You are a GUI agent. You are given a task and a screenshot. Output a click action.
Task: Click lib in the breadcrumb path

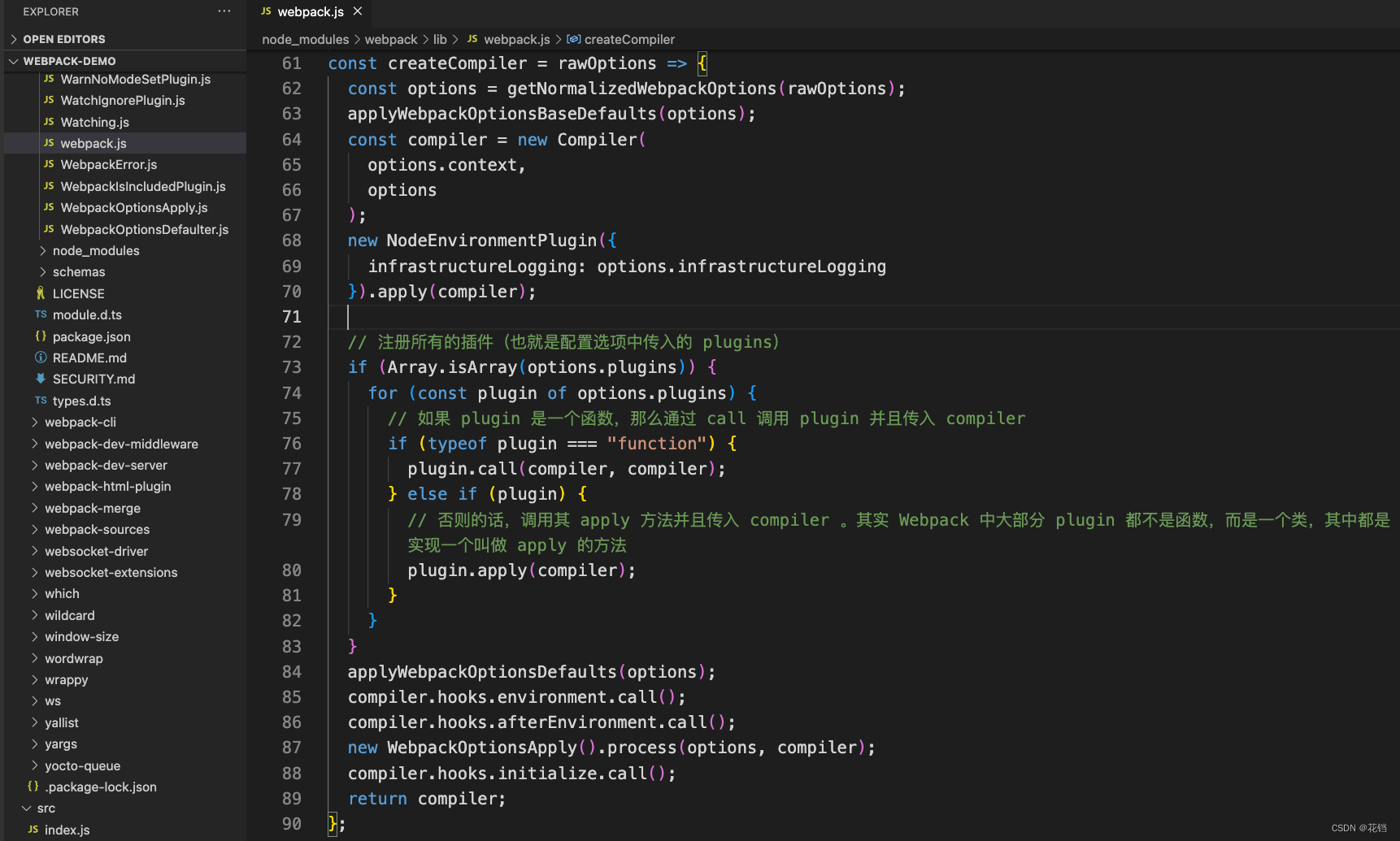coord(440,39)
